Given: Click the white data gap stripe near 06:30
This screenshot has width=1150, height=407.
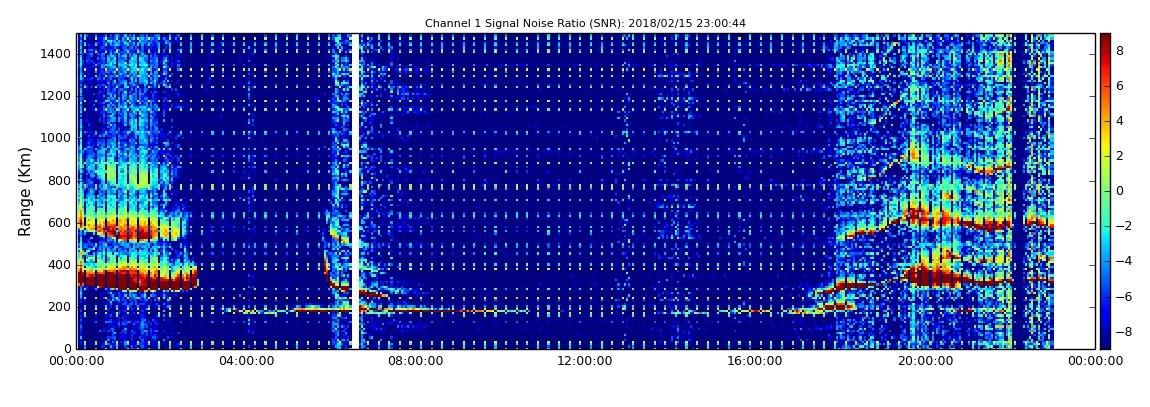Looking at the screenshot, I should click(356, 191).
